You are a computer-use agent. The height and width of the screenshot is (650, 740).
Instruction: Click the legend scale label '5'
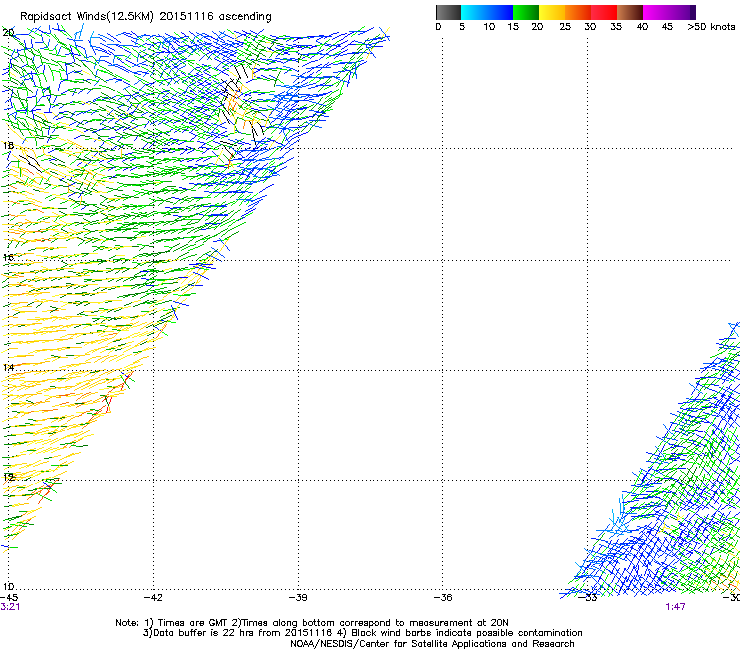coord(462,27)
